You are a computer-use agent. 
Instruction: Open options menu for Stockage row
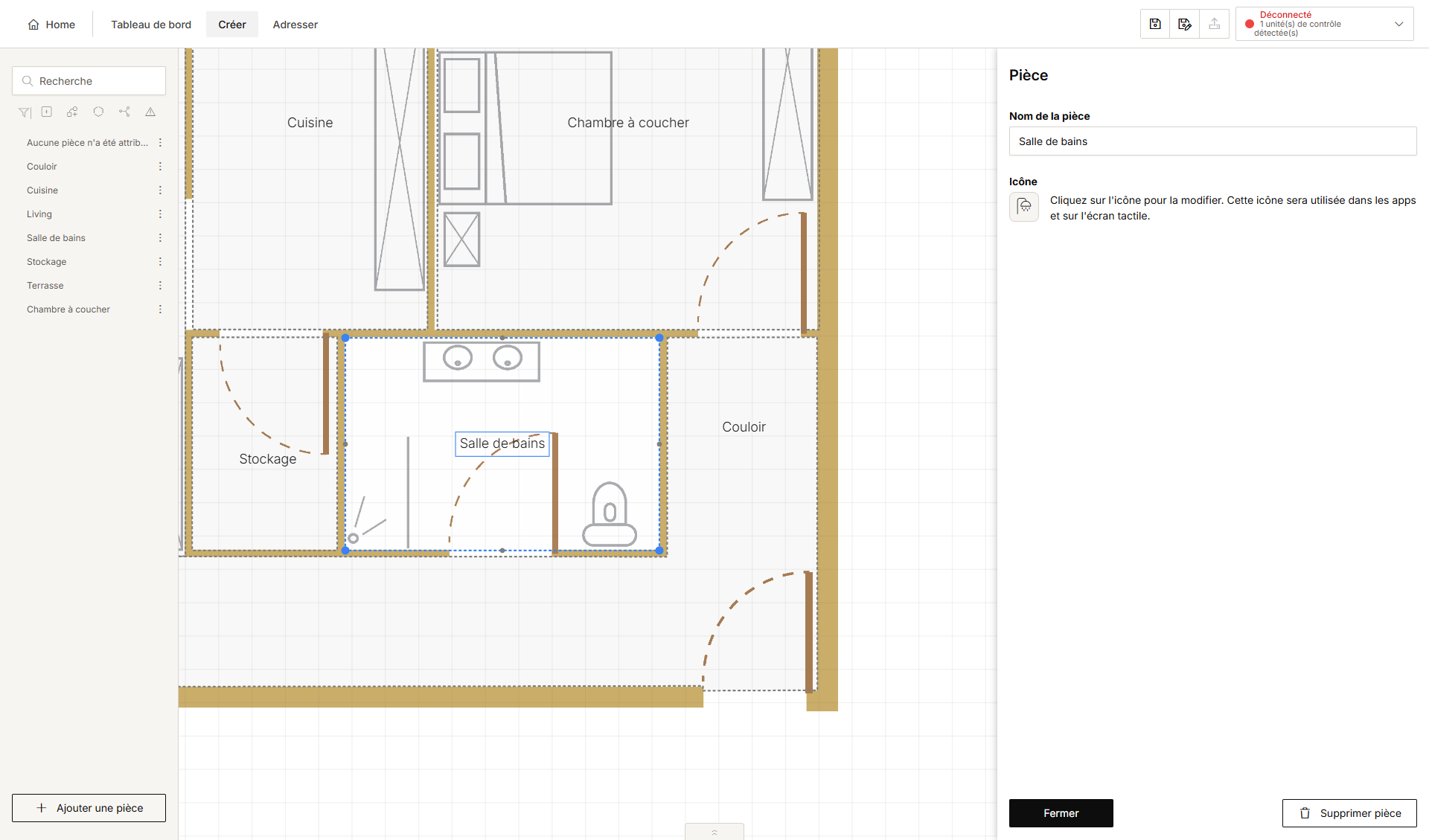click(160, 262)
